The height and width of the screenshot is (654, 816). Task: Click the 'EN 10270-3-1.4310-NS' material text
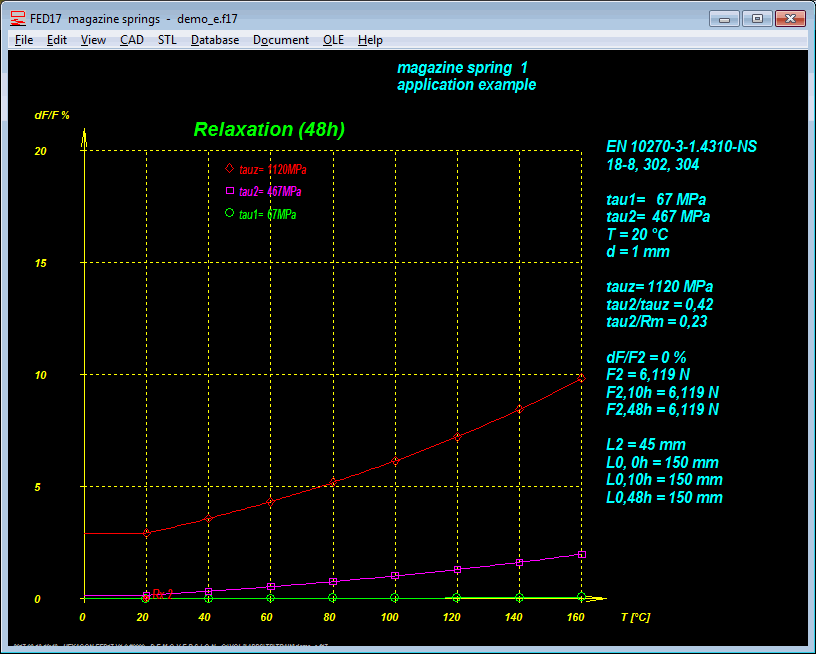click(682, 147)
